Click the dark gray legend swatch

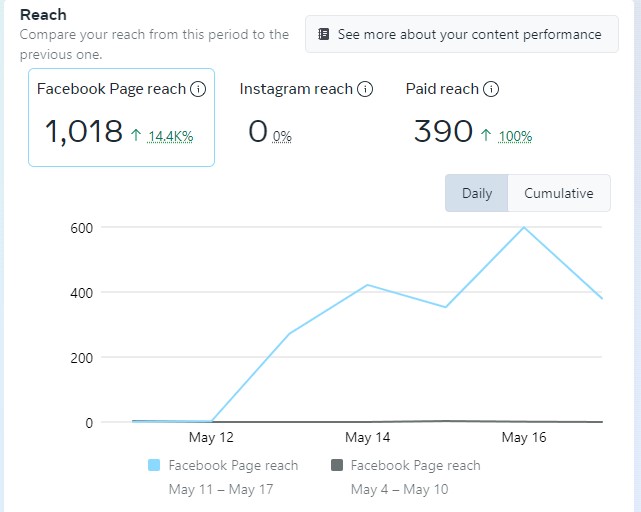pos(336,465)
